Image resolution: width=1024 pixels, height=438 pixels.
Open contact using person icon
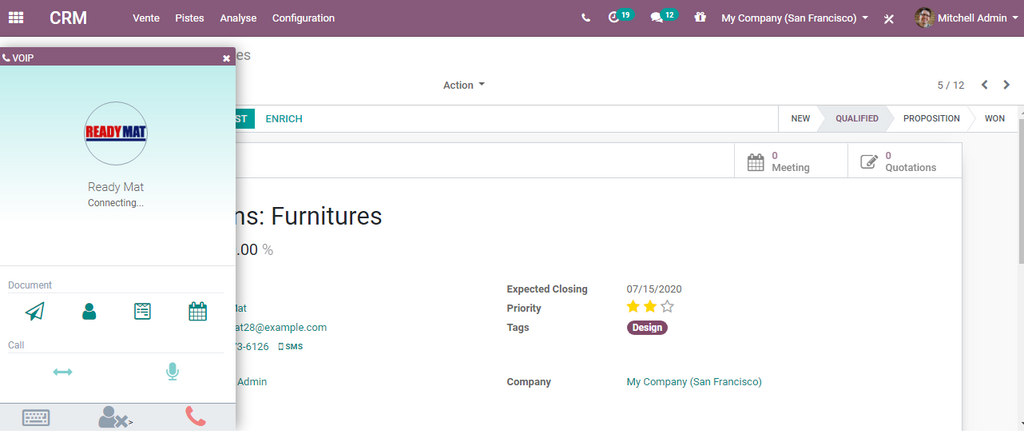pyautogui.click(x=89, y=312)
